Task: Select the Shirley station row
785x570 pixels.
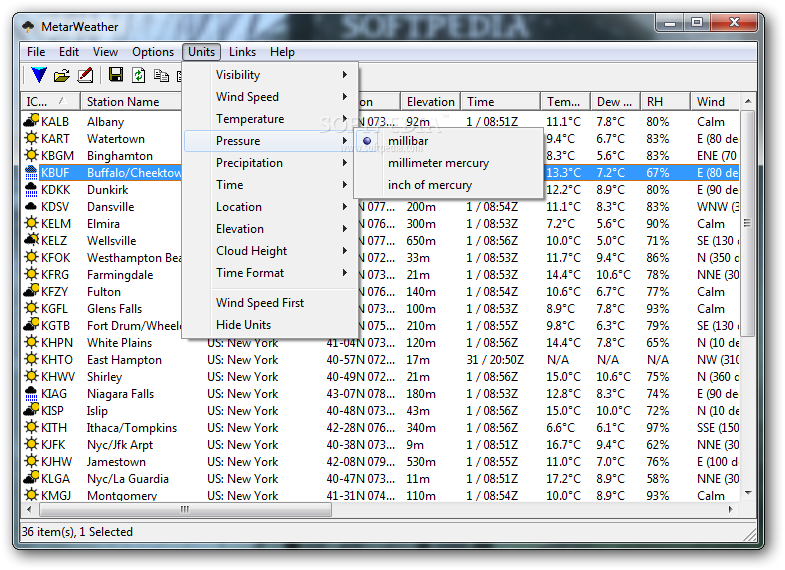Action: tap(380, 376)
